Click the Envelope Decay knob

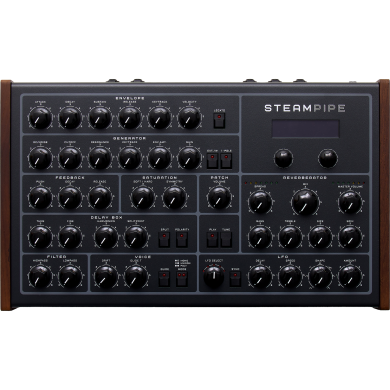[70, 118]
